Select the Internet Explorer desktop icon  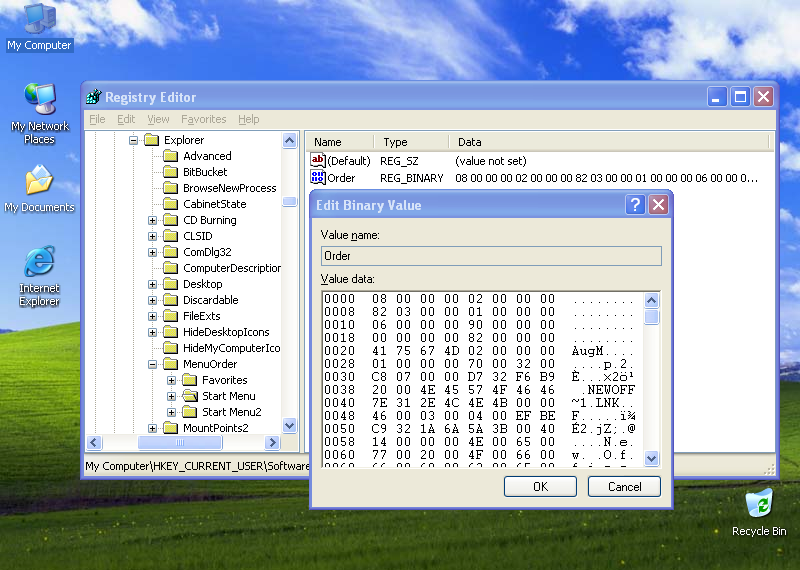39,276
